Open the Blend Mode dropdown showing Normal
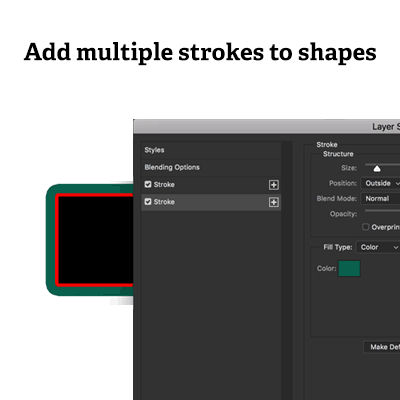Image resolution: width=400 pixels, height=400 pixels. pos(380,199)
